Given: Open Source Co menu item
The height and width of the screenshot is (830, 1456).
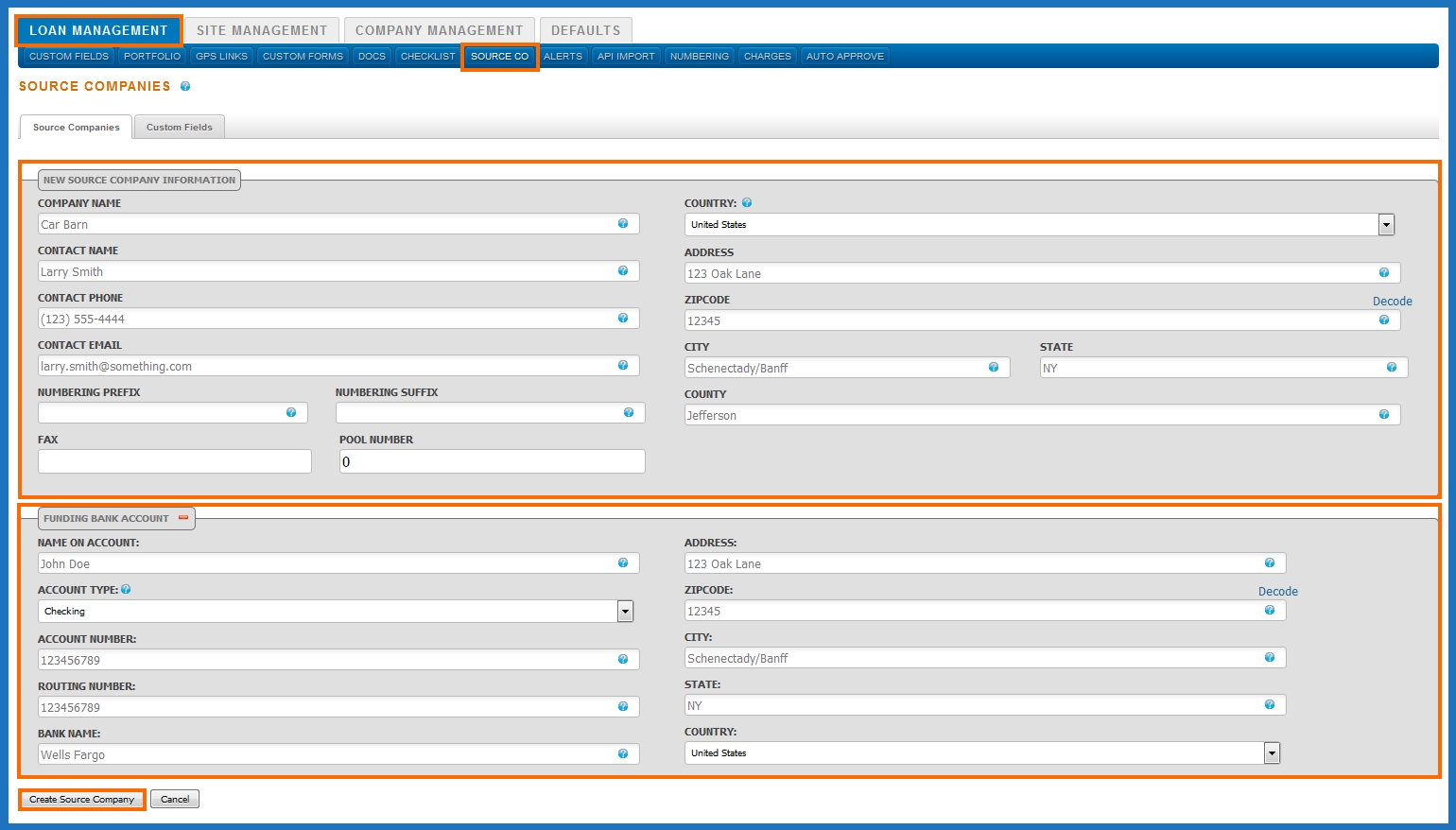Looking at the screenshot, I should coord(500,57).
